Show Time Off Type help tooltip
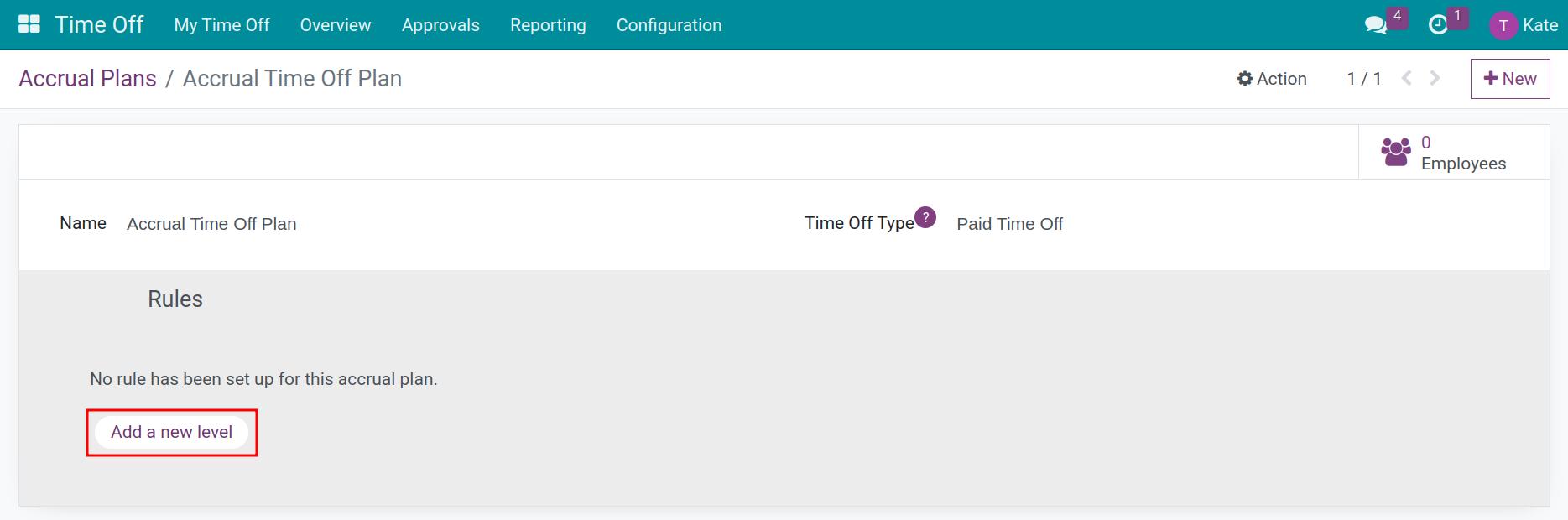Screen dimensions: 1568x520 click(x=925, y=217)
